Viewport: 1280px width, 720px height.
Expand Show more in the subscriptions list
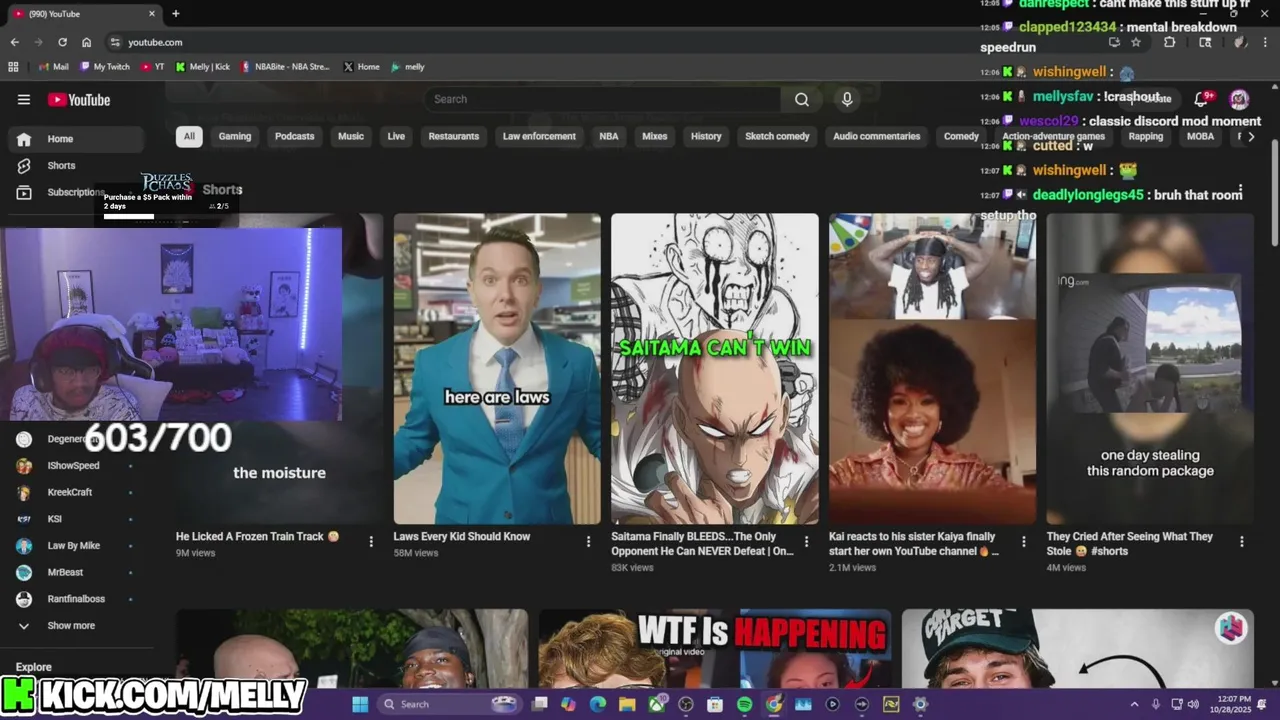(x=71, y=625)
